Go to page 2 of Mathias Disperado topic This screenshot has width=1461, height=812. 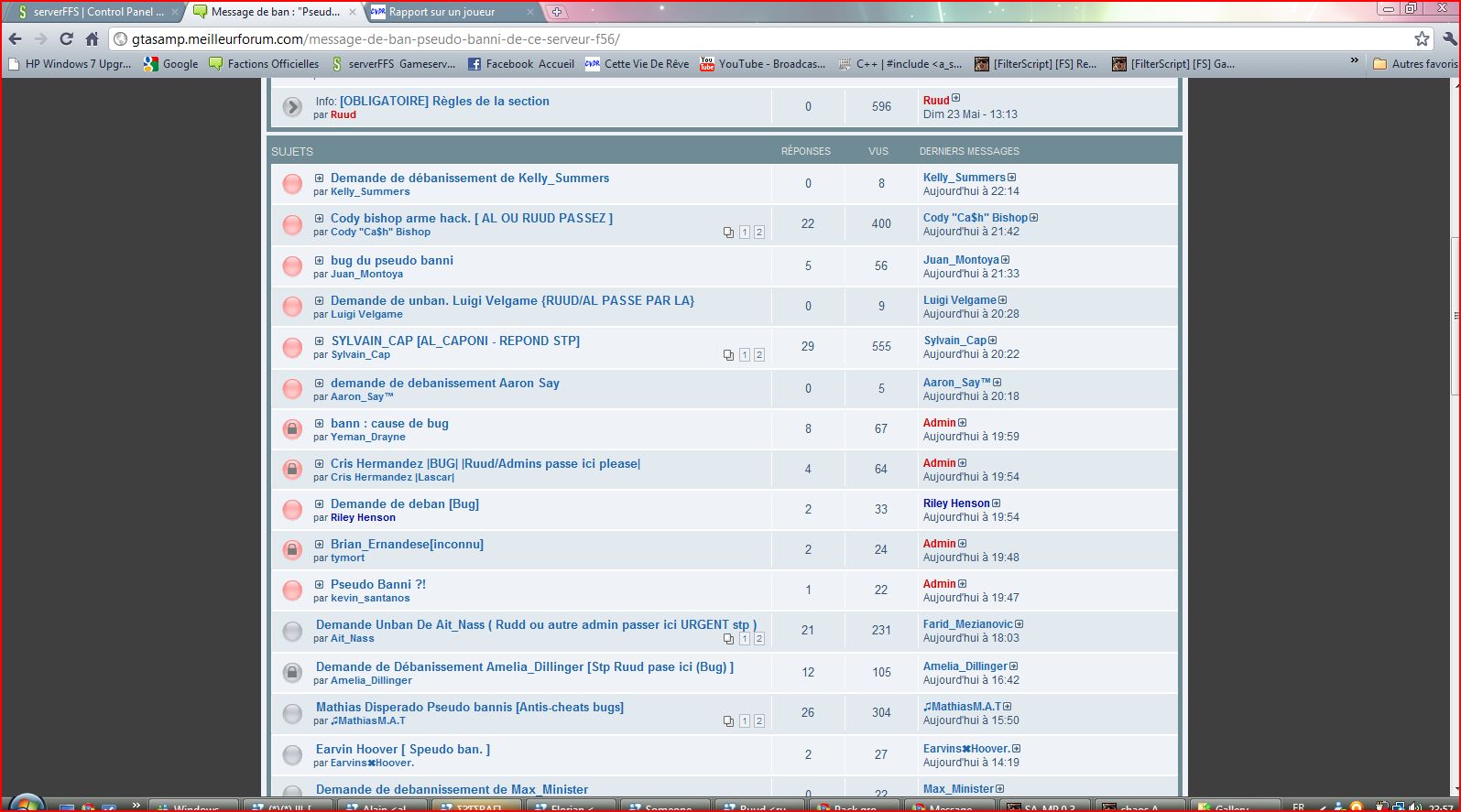(758, 721)
